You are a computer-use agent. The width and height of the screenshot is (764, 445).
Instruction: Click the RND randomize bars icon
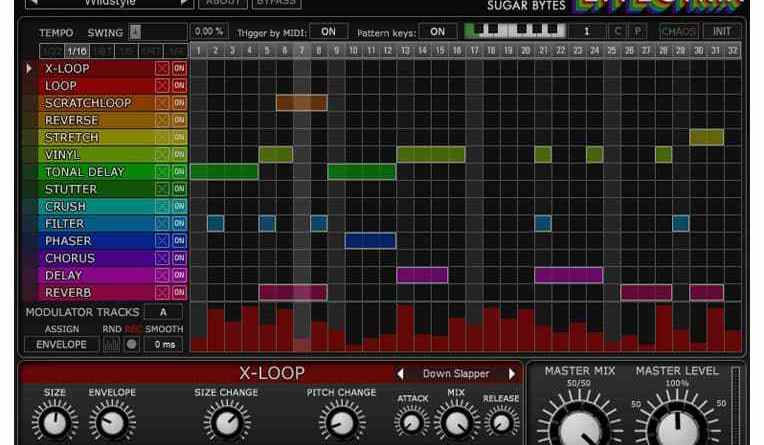(x=112, y=345)
